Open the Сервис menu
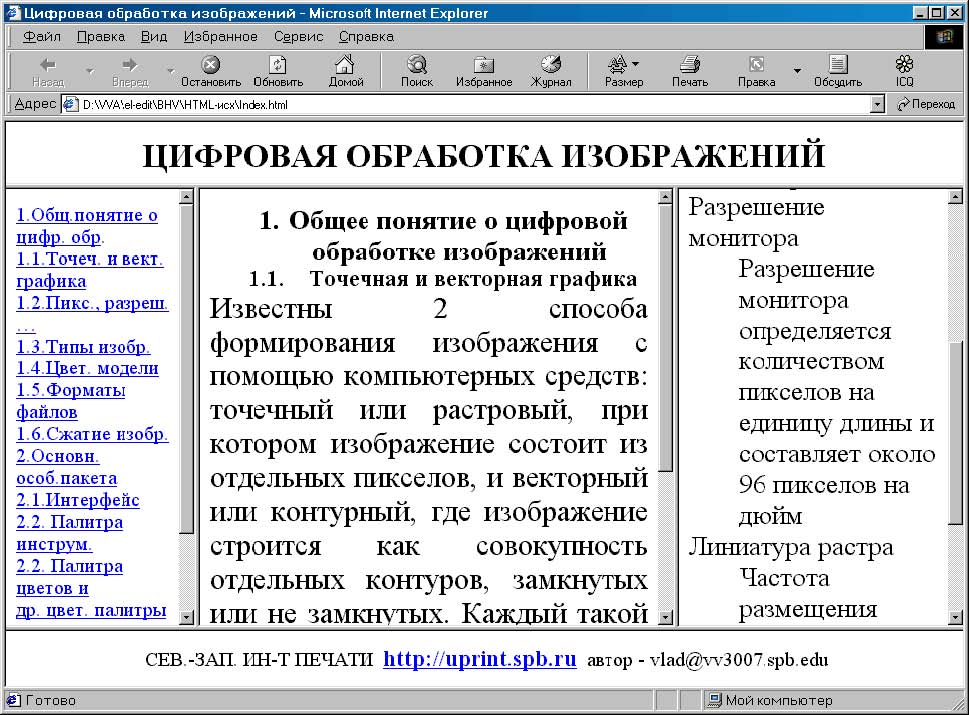Image resolution: width=969 pixels, height=715 pixels. [x=298, y=36]
